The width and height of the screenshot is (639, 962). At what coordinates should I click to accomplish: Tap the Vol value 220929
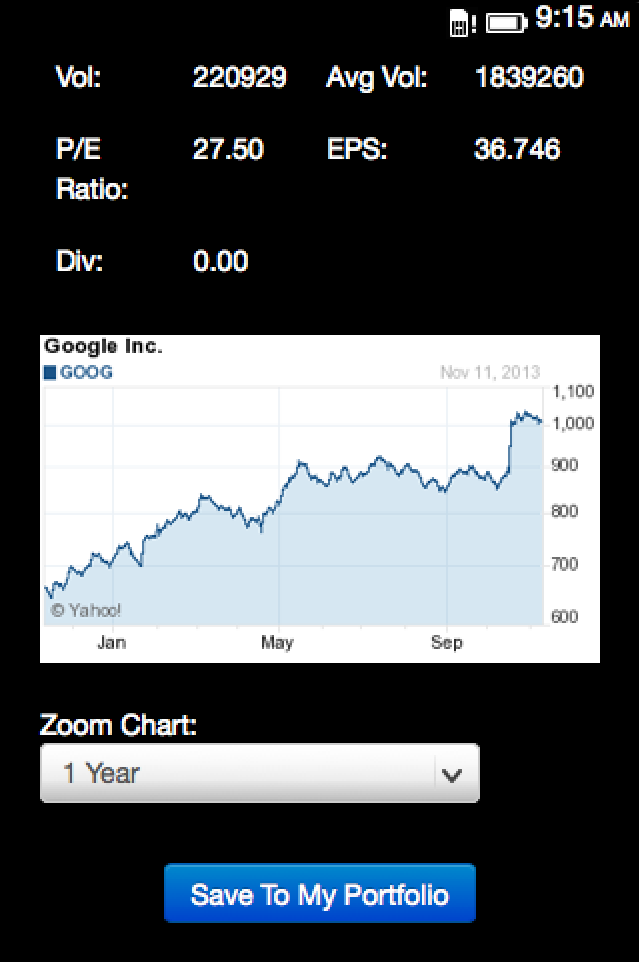pos(239,78)
